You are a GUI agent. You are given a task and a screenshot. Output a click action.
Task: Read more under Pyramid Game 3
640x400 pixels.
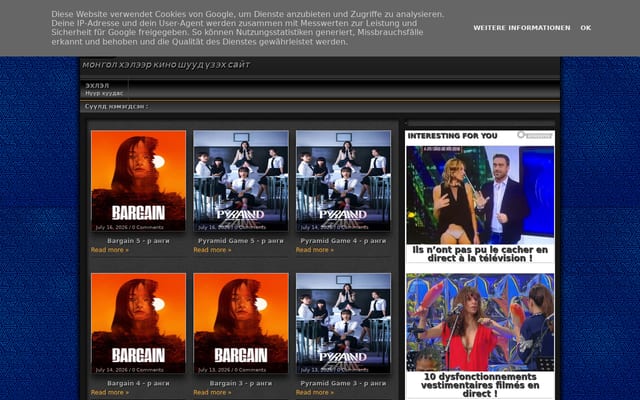click(315, 392)
